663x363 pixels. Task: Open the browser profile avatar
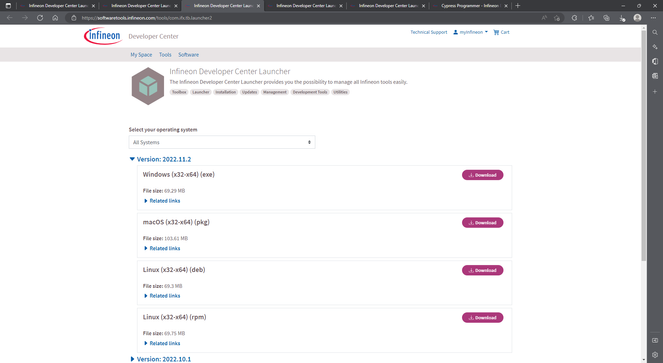coord(638,18)
